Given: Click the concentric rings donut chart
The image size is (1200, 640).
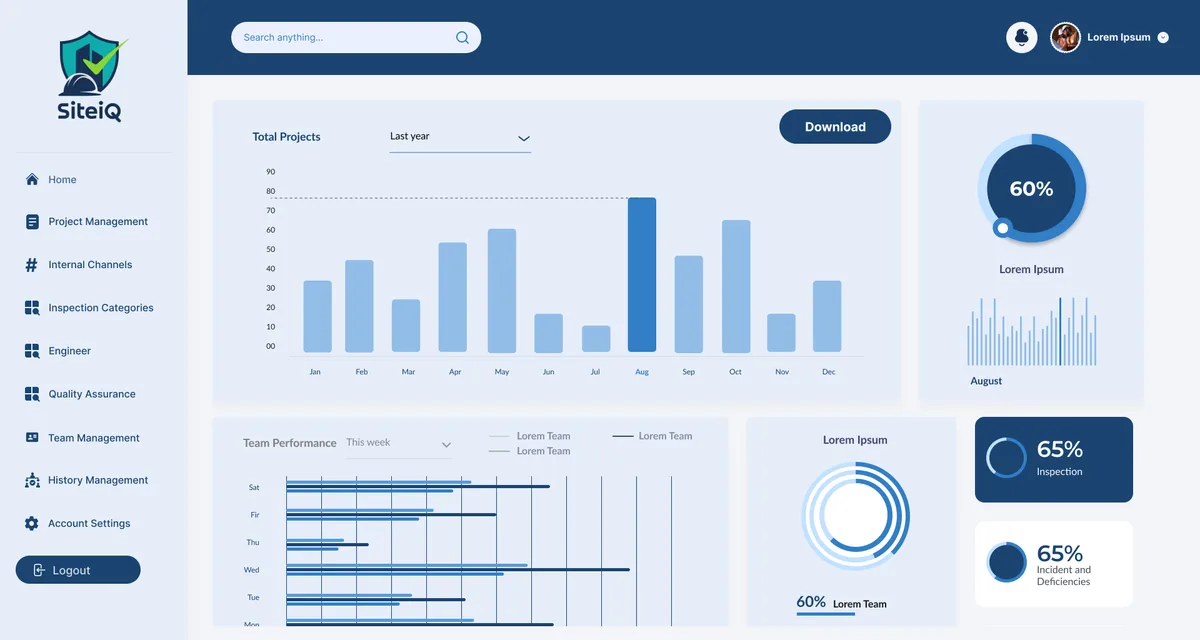Looking at the screenshot, I should 856,516.
